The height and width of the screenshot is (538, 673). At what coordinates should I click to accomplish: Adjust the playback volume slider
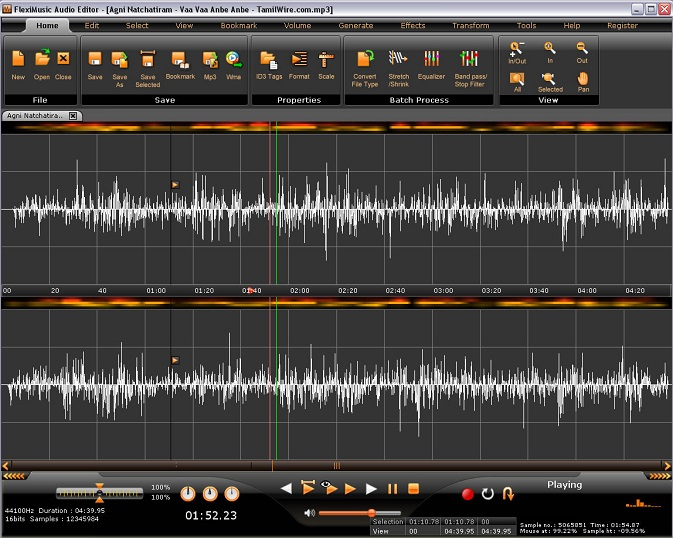coord(371,512)
